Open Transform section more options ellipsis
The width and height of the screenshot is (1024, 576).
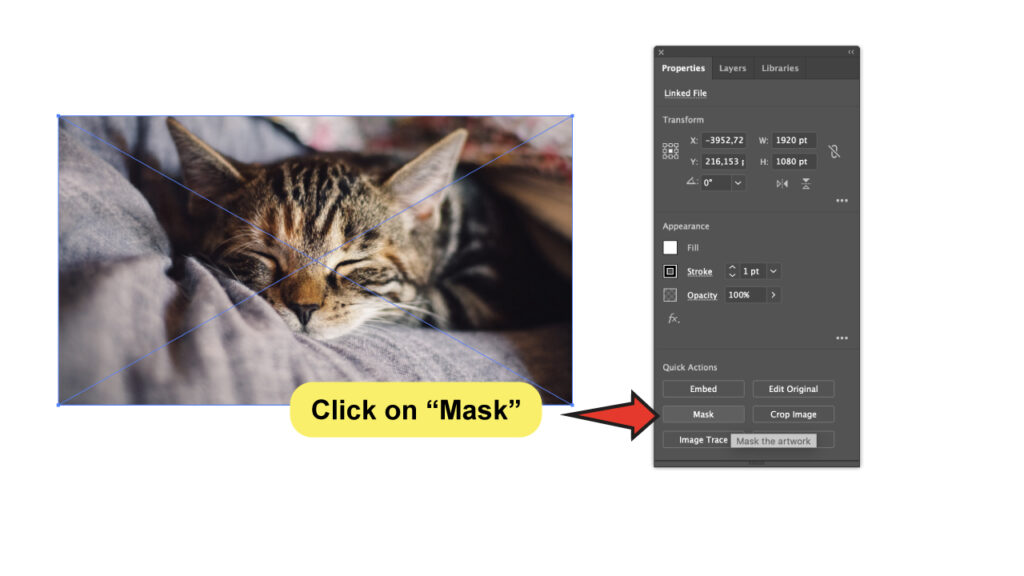[841, 200]
